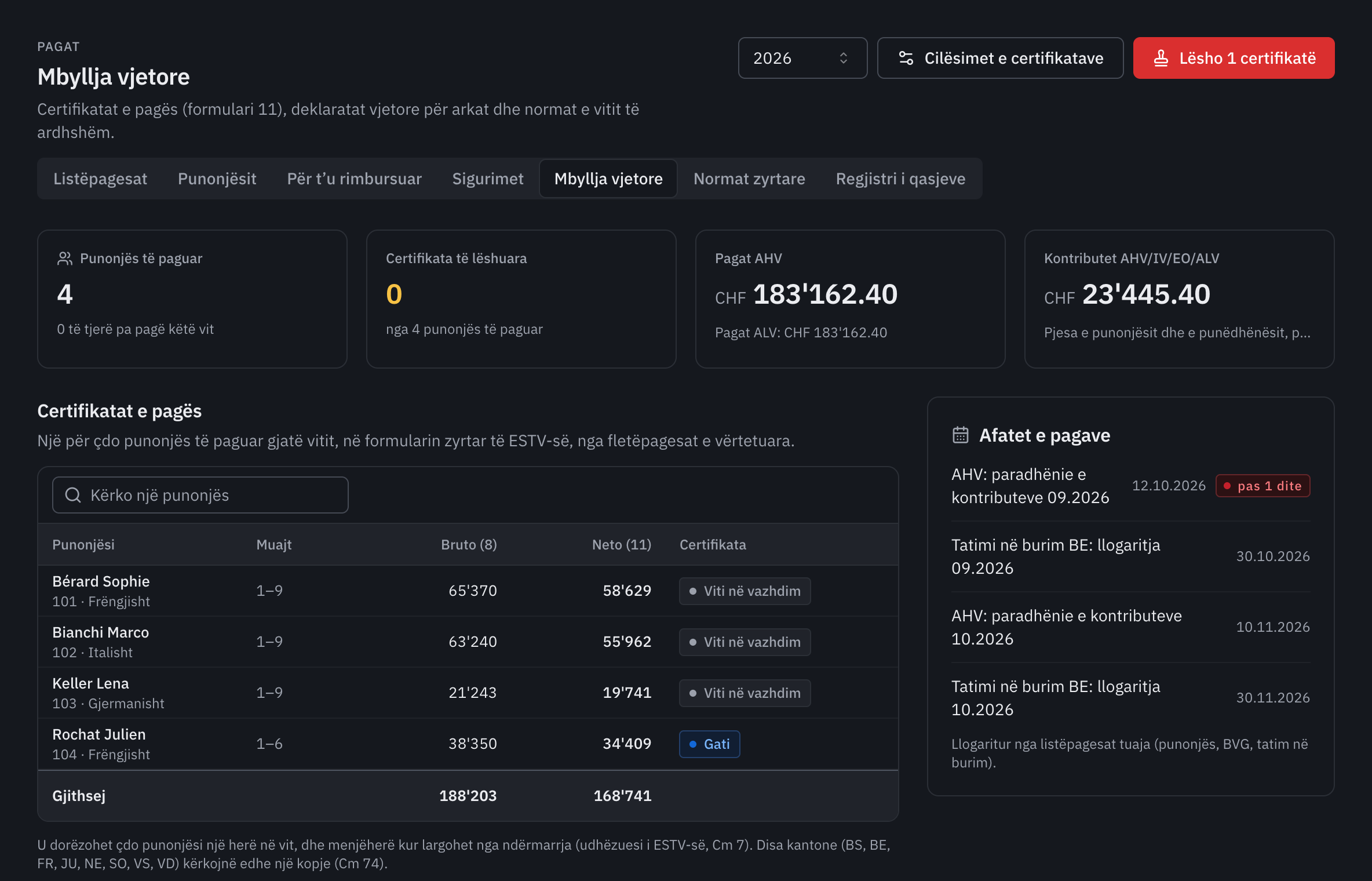This screenshot has height=881, width=1372.
Task: Click the Kërko një punonjës search field
Action: 200,495
